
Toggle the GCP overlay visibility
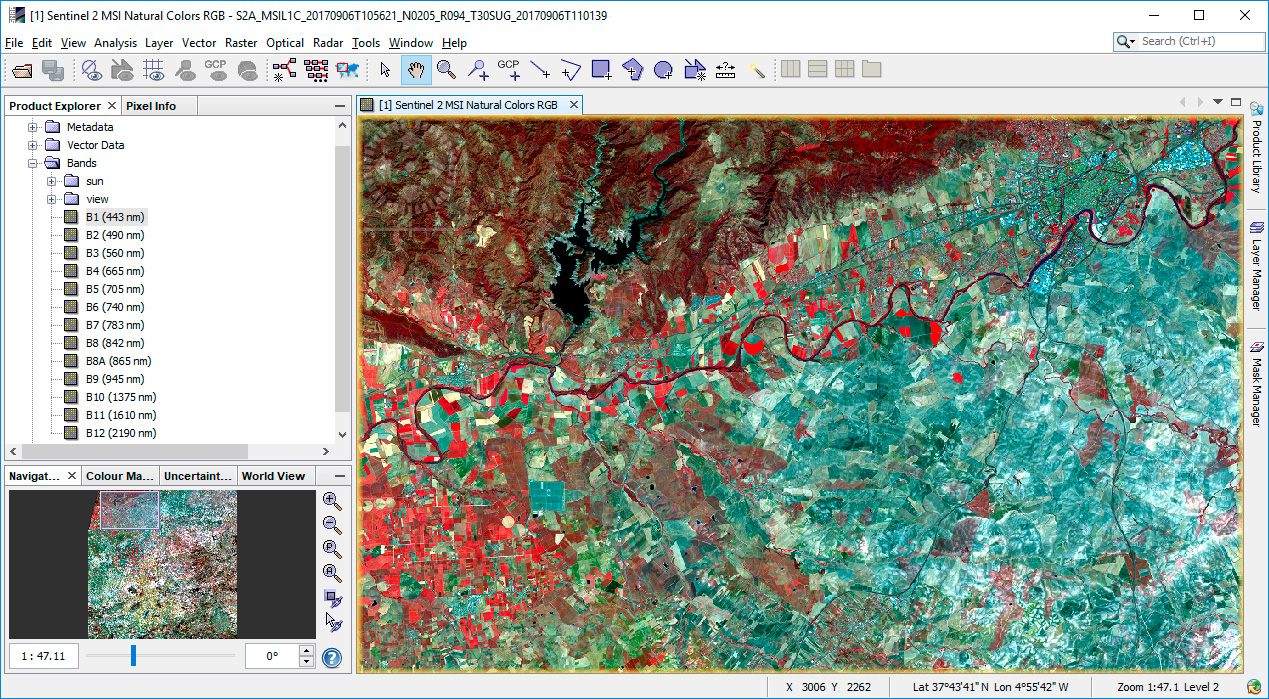pos(217,70)
